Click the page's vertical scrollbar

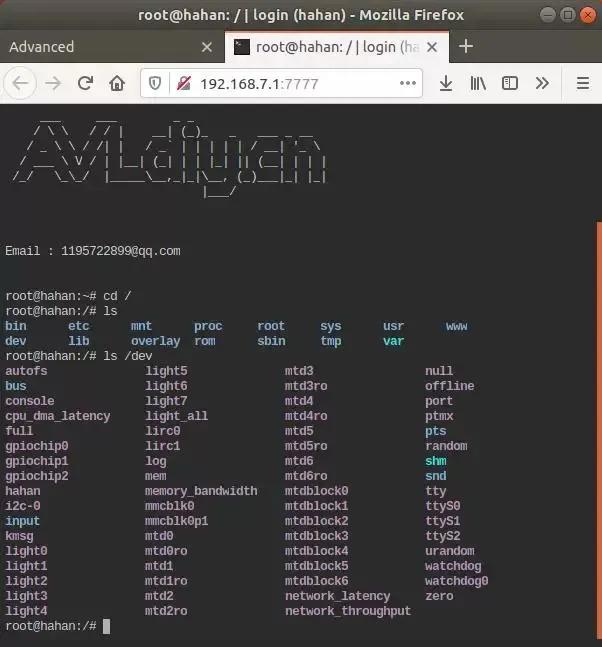click(597, 400)
